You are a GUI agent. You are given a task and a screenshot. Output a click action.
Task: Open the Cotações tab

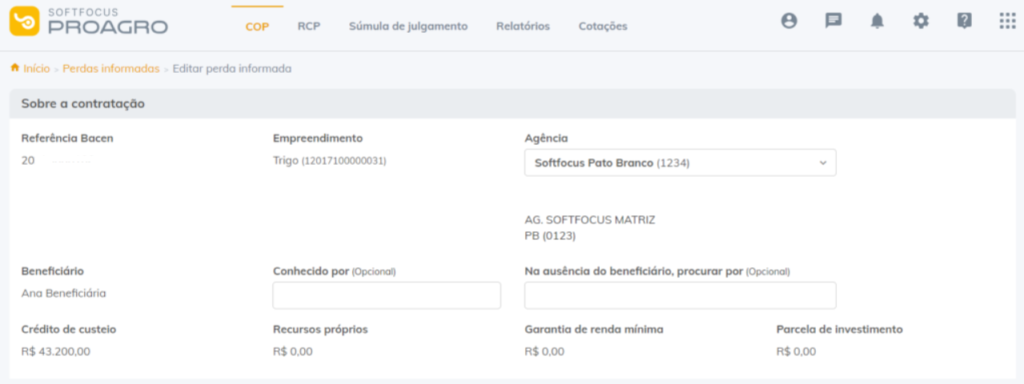pyautogui.click(x=603, y=27)
